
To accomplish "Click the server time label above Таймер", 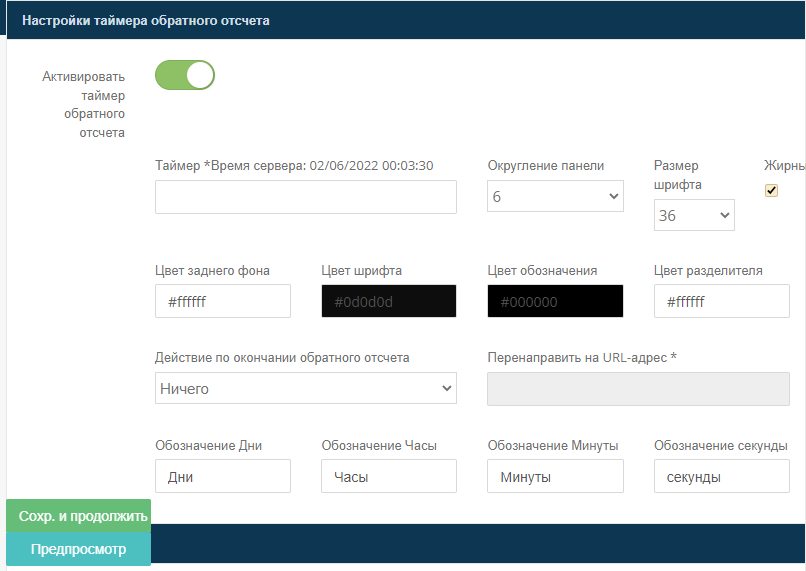I will tap(294, 165).
